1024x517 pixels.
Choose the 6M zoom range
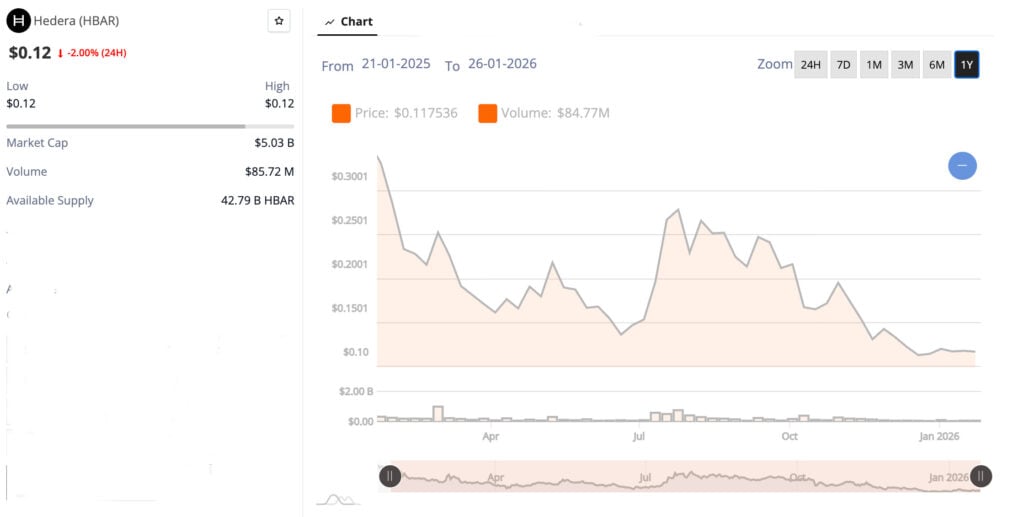[936, 65]
